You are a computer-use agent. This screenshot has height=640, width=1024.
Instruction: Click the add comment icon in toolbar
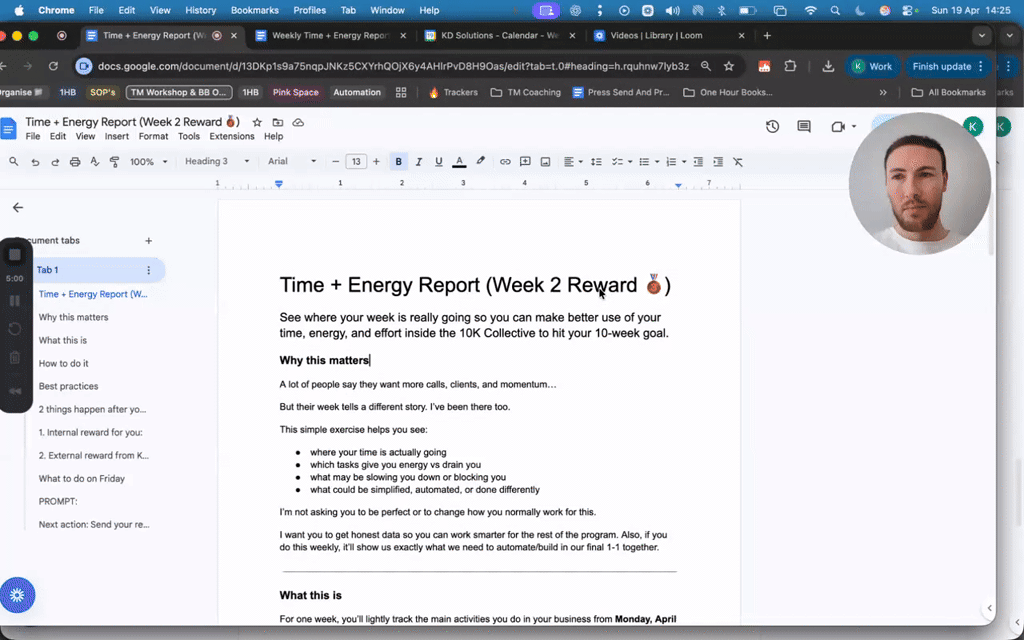click(x=525, y=162)
